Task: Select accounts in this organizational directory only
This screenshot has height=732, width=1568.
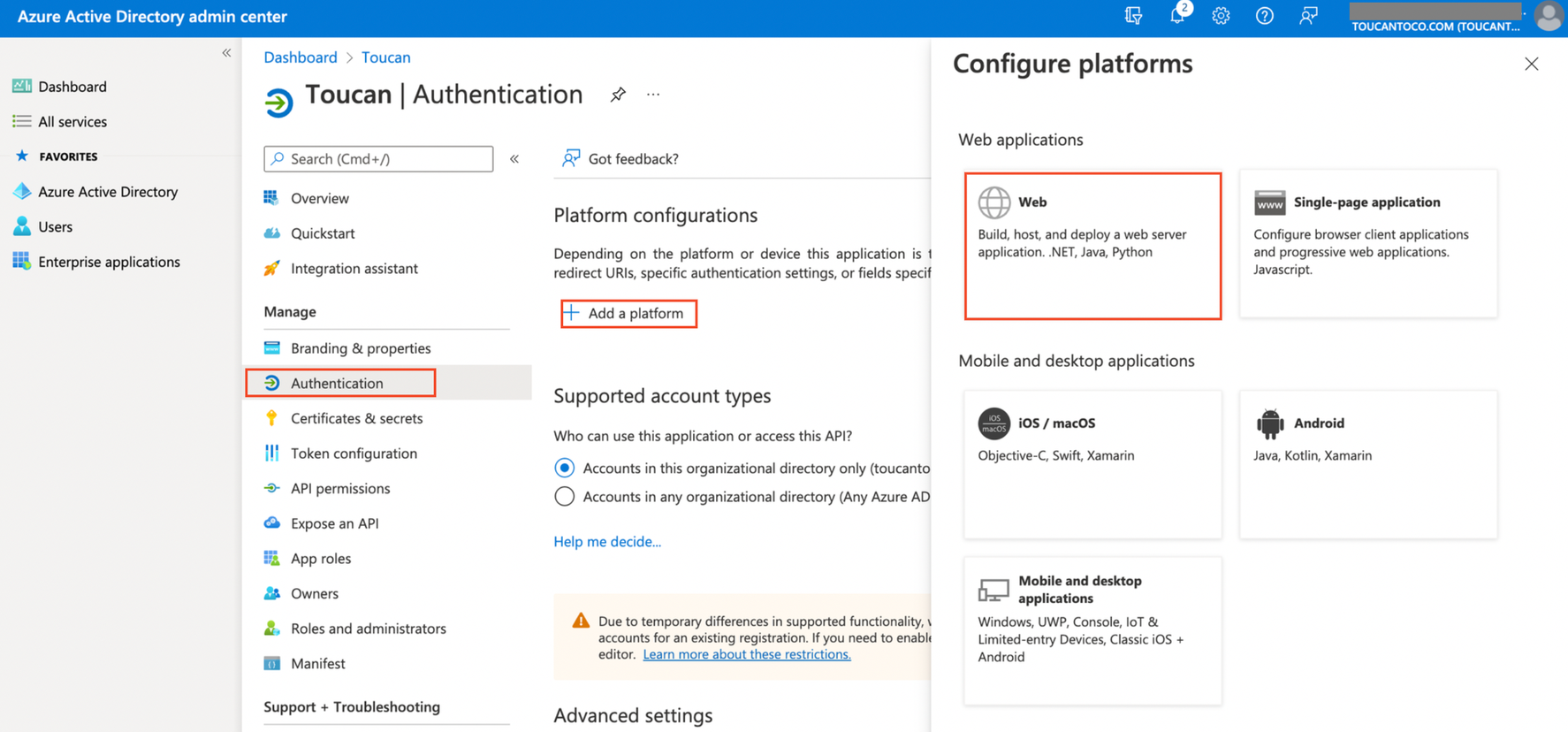Action: click(564, 468)
